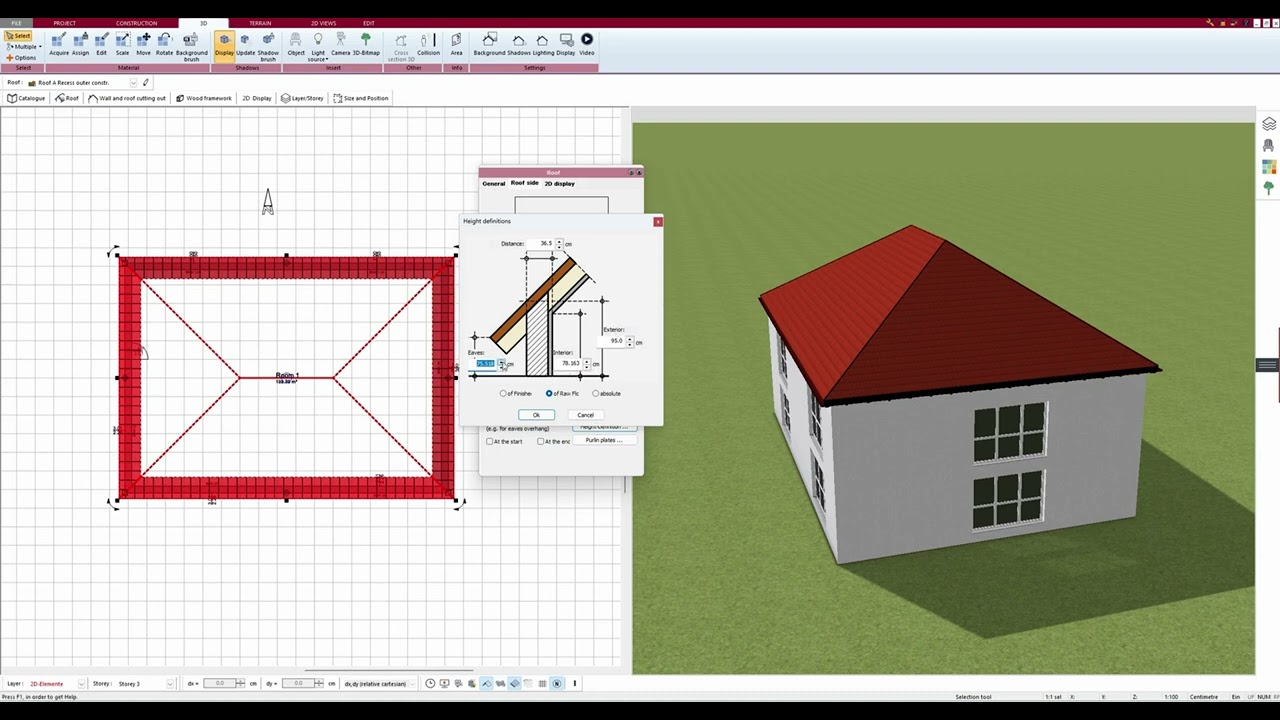Viewport: 1280px width, 720px height.
Task: Switch to the PROJECT ribbon tab
Action: pos(65,23)
